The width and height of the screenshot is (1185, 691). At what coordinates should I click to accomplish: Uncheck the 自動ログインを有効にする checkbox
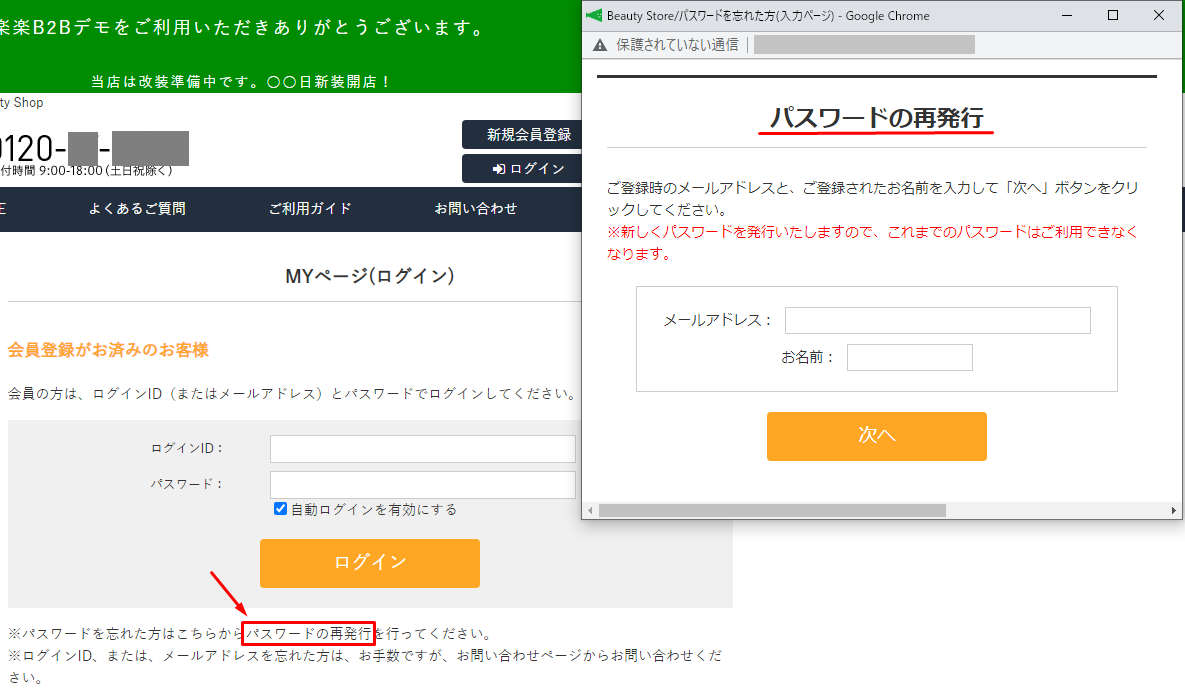tap(280, 509)
